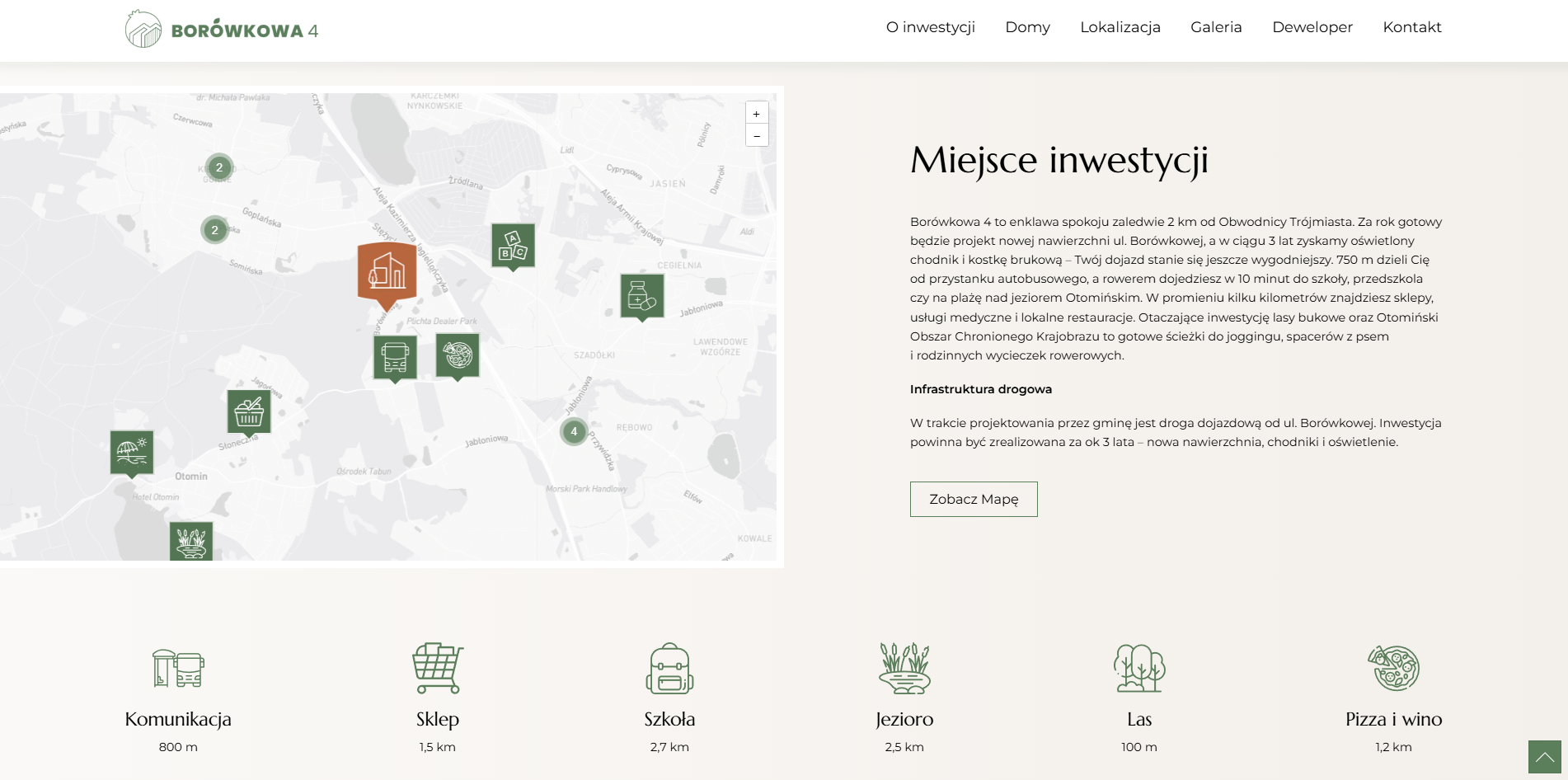Screen dimensions: 1568x780
Task: Click the Borówkowa 4 logo
Action: pyautogui.click(x=222, y=30)
